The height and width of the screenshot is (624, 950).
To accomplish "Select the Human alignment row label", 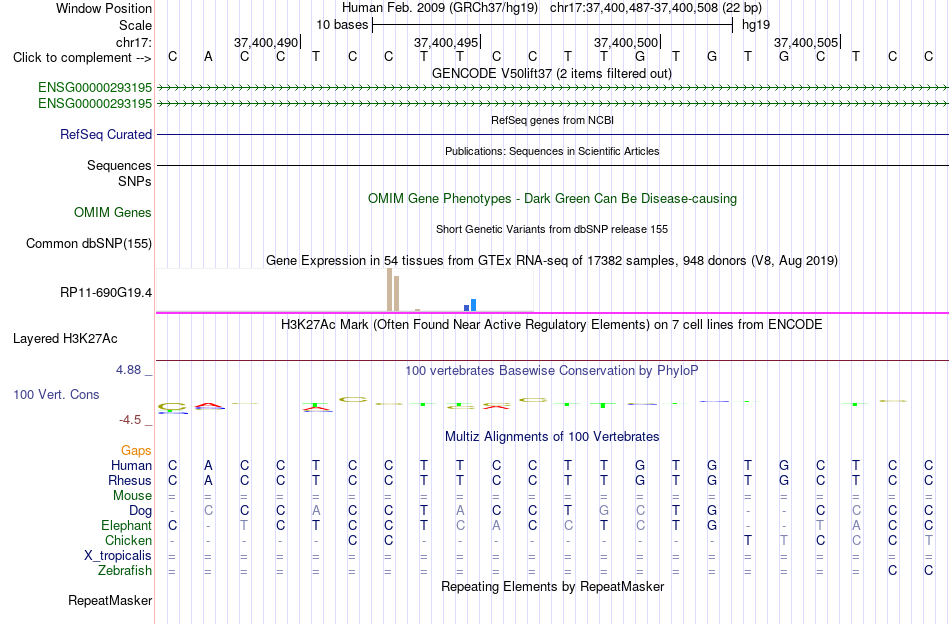I will coord(131,465).
